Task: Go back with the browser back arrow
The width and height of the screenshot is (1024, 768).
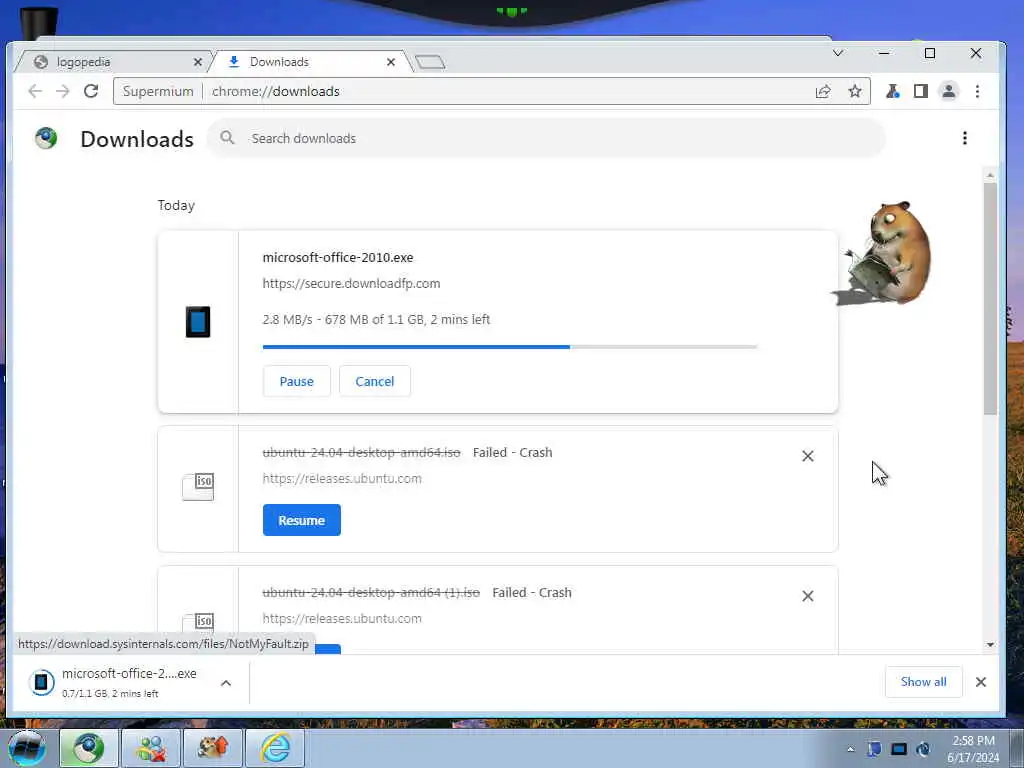Action: pos(35,91)
